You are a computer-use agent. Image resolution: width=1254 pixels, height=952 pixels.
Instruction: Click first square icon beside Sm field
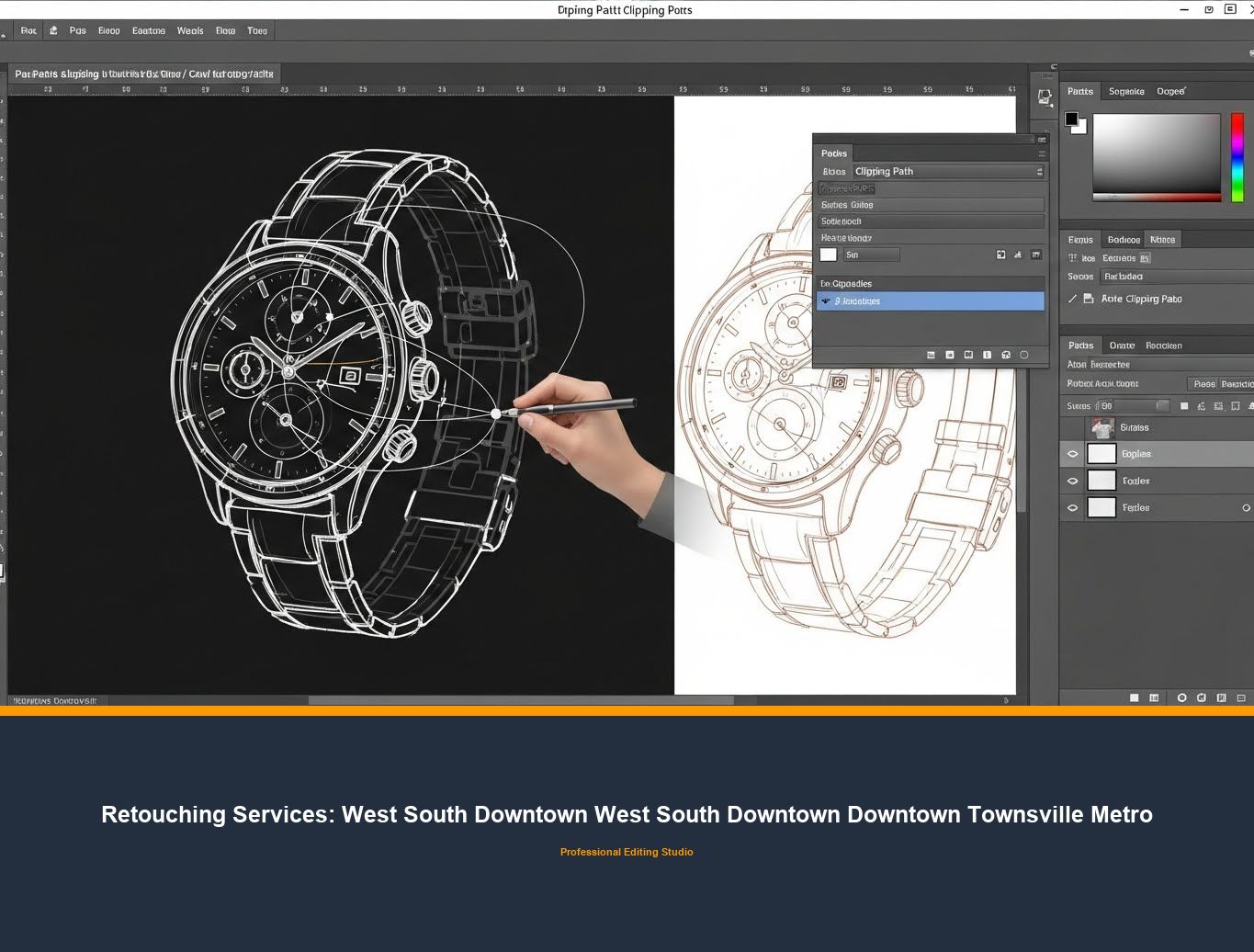(1000, 255)
